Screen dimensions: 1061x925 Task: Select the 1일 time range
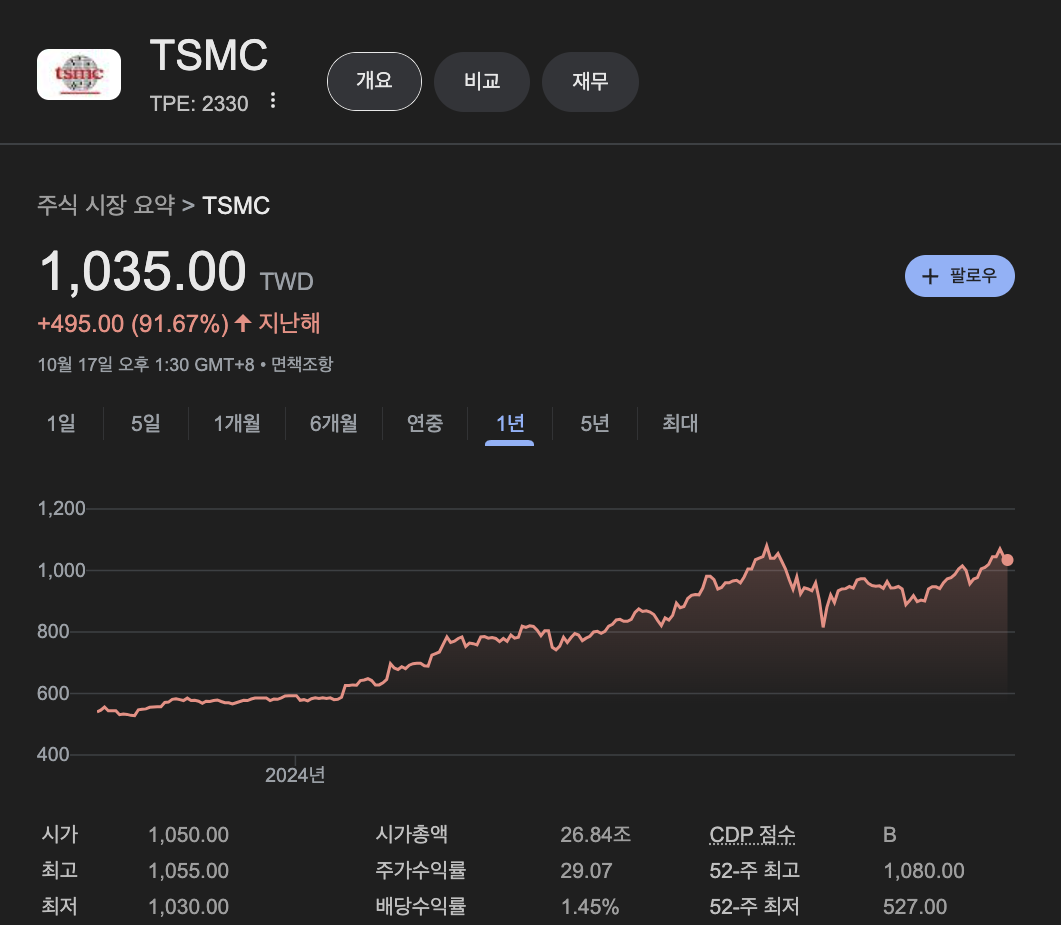61,424
